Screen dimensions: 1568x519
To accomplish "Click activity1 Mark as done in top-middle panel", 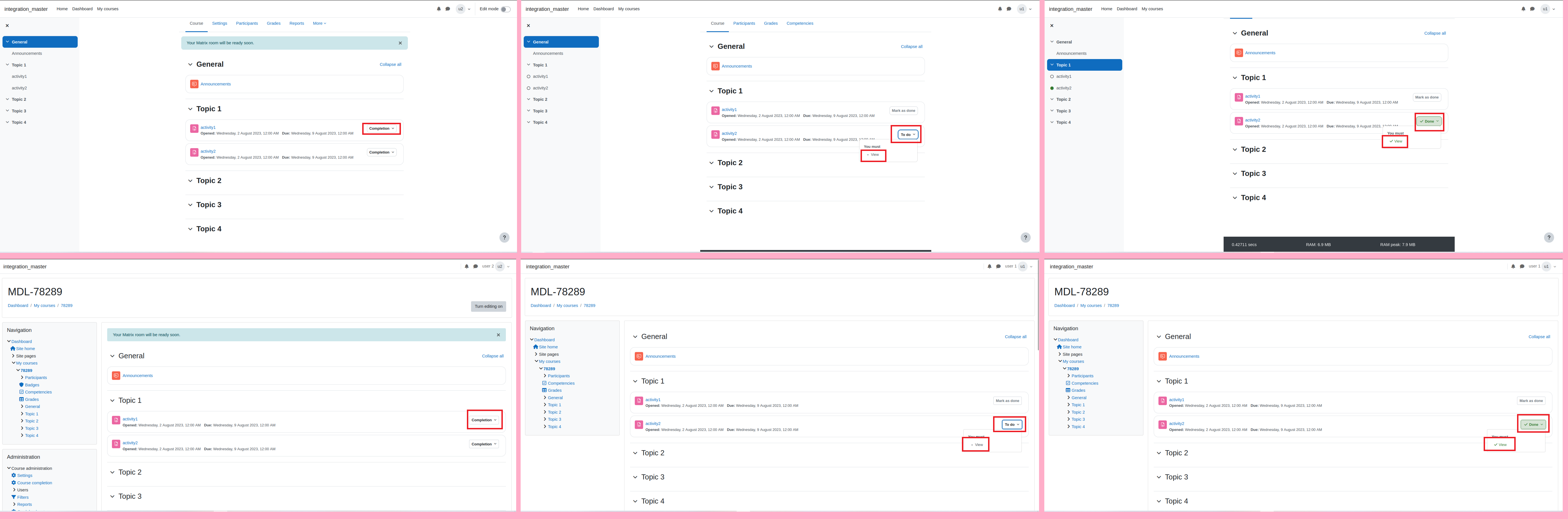I will click(903, 111).
